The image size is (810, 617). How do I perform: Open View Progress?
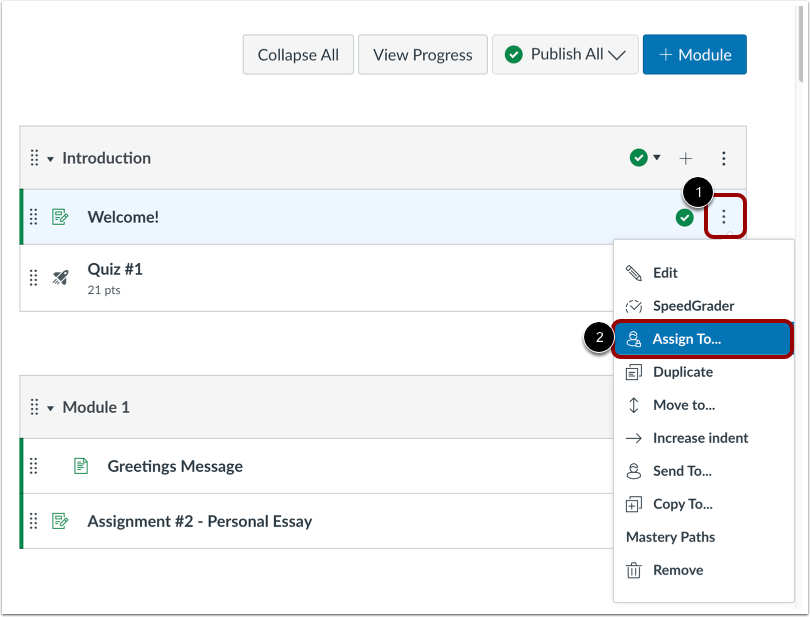423,55
